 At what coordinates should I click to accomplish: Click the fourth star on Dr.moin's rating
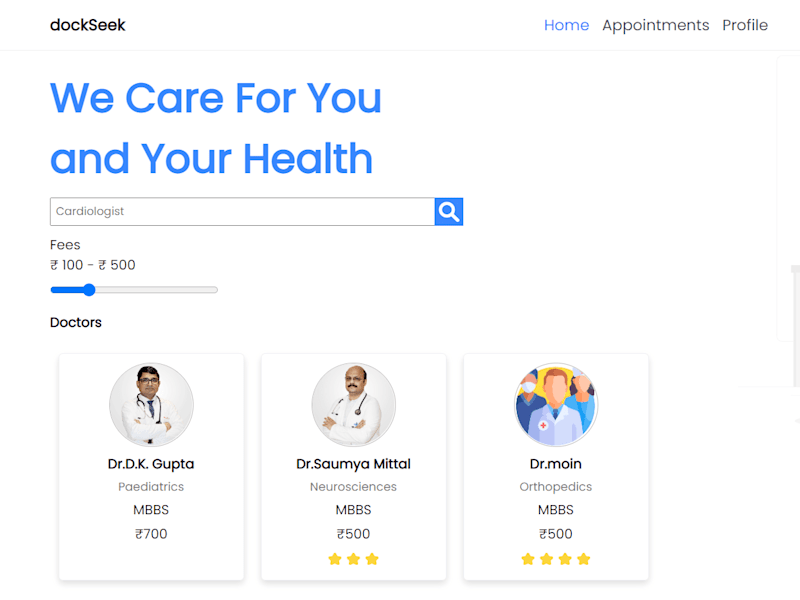click(584, 559)
